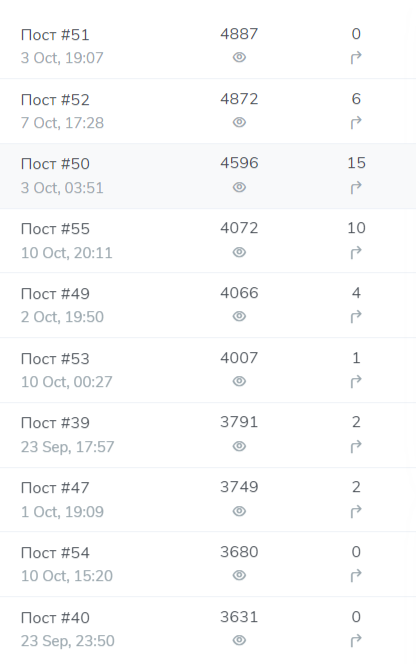This screenshot has width=416, height=671.
Task: Click the share arrow icon for Пост #47
Action: coord(356,511)
